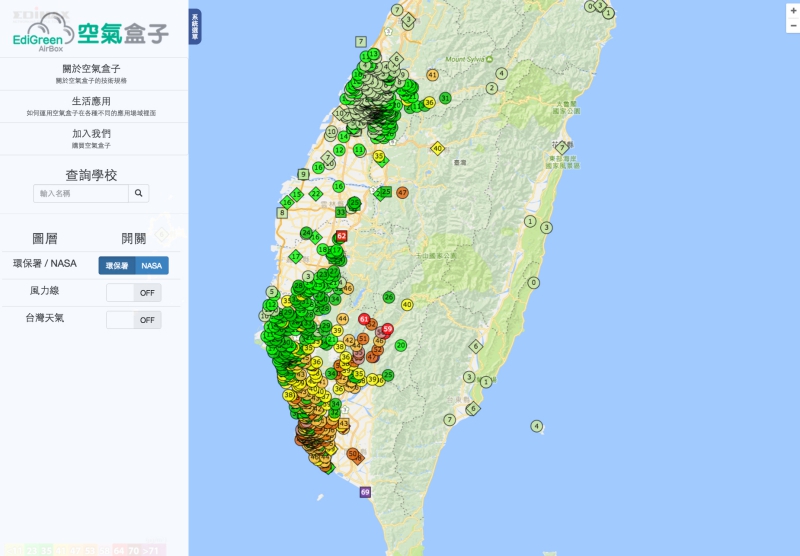Open the yellow diamond marker 40
The image size is (800, 556).
coord(437,149)
